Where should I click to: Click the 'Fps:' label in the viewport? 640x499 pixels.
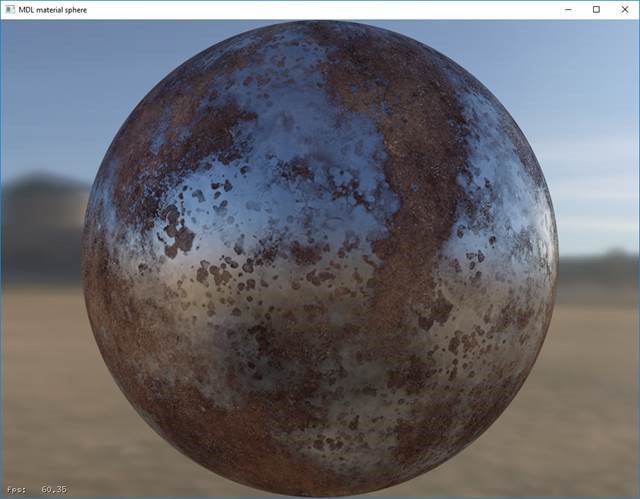16,489
